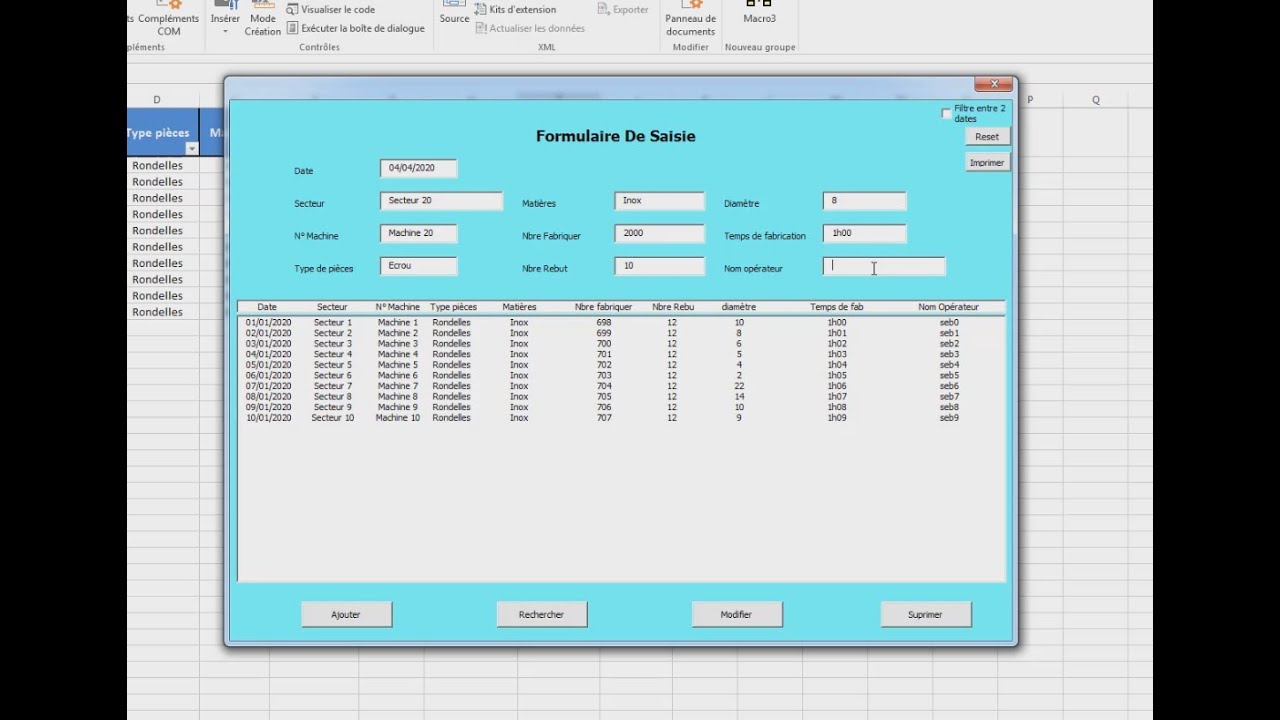This screenshot has height=720, width=1280.
Task: Click the Nbre Rebut input field
Action: point(659,266)
